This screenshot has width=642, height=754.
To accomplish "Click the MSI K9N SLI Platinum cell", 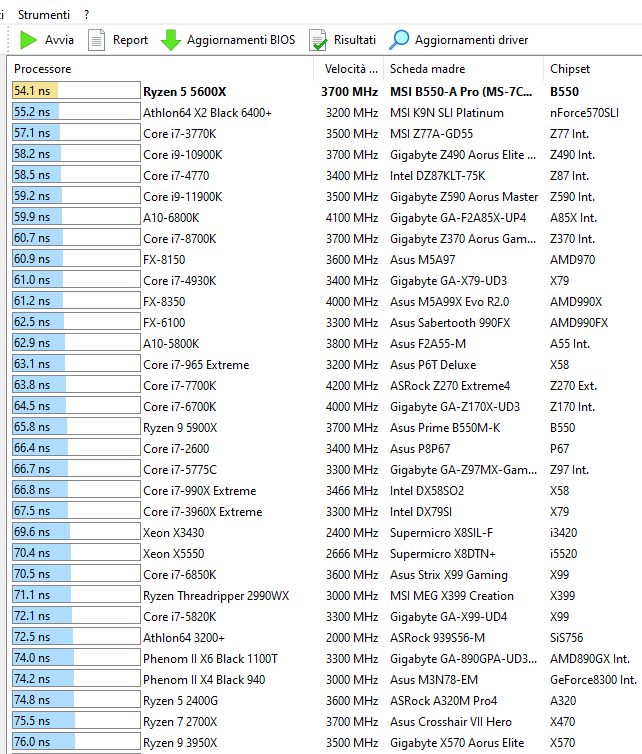I will [x=447, y=113].
